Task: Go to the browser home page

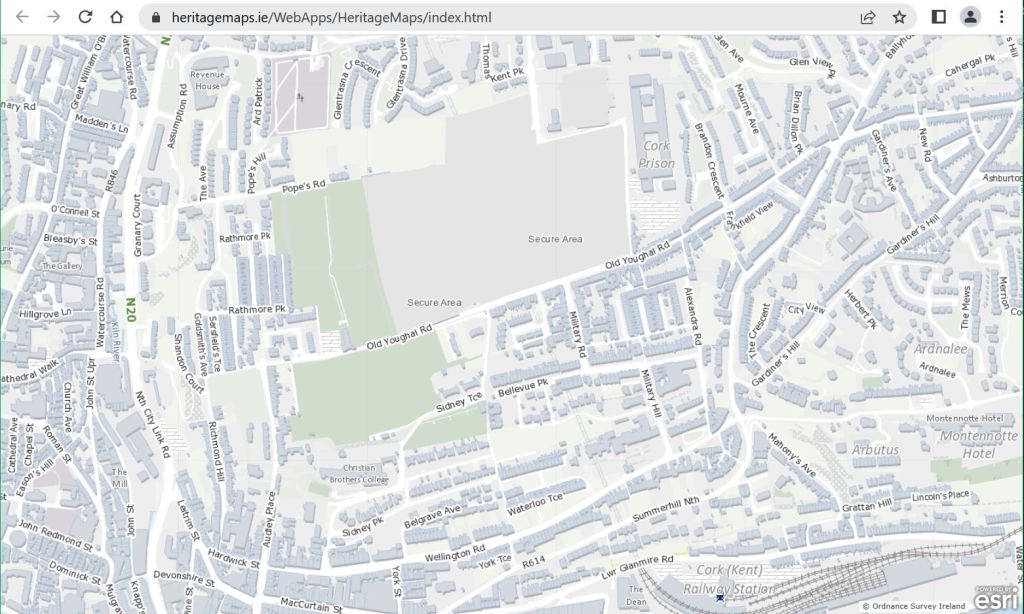Action: [117, 17]
